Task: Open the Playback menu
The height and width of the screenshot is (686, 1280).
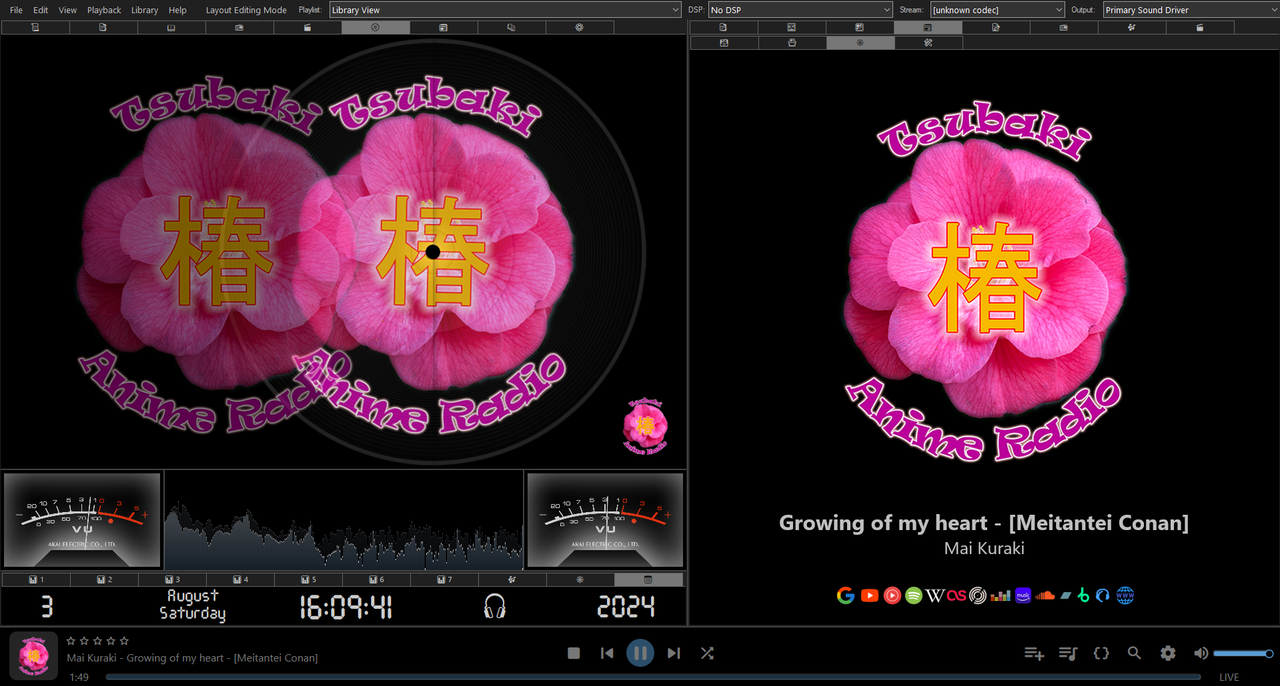Action: [104, 10]
